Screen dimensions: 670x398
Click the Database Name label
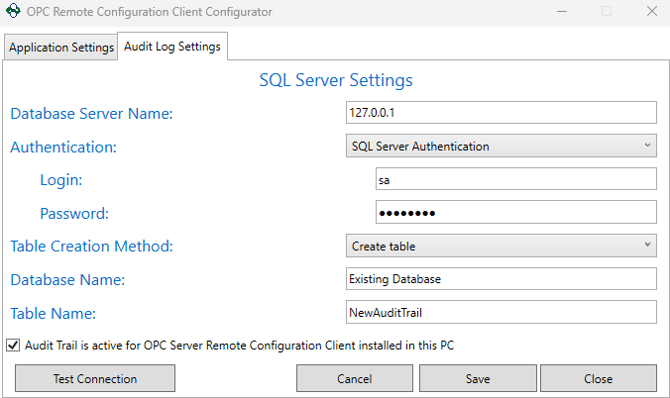click(x=68, y=280)
